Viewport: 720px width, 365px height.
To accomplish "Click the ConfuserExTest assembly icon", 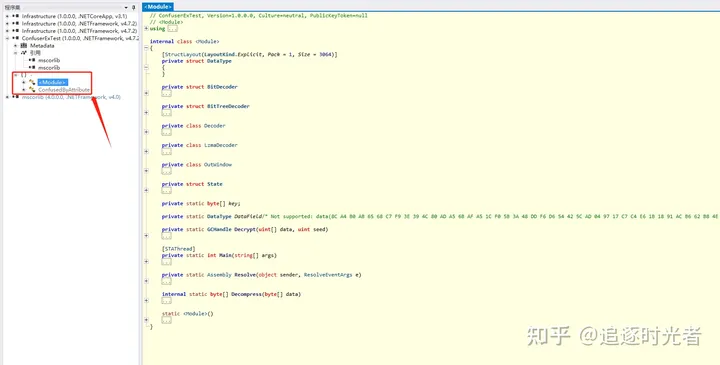I will 15,38.
